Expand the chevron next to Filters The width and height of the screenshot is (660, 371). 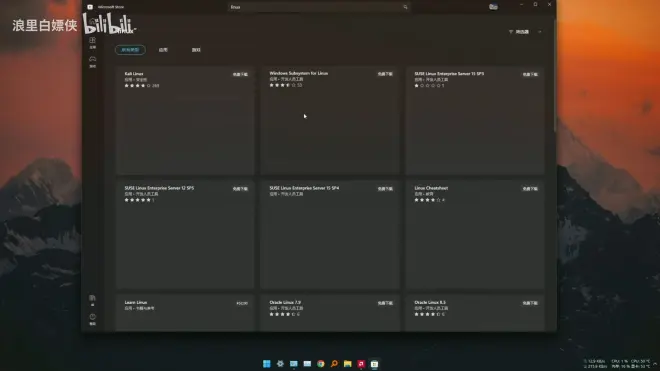coord(540,32)
